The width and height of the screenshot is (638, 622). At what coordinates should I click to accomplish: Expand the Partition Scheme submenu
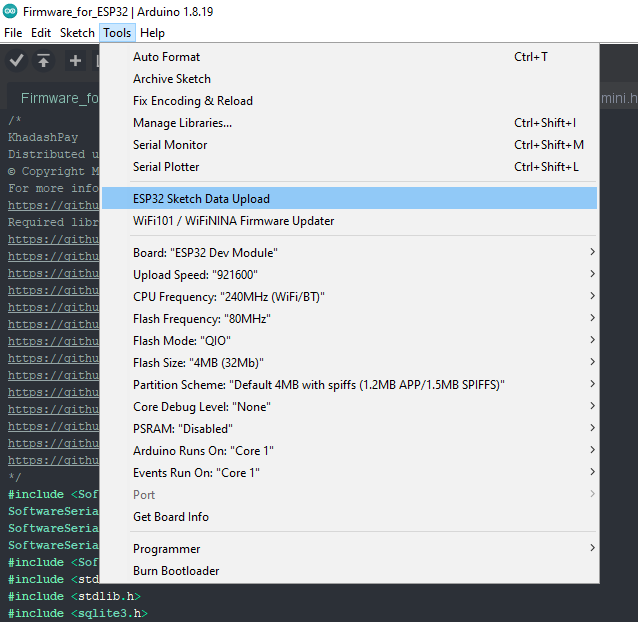click(x=349, y=384)
